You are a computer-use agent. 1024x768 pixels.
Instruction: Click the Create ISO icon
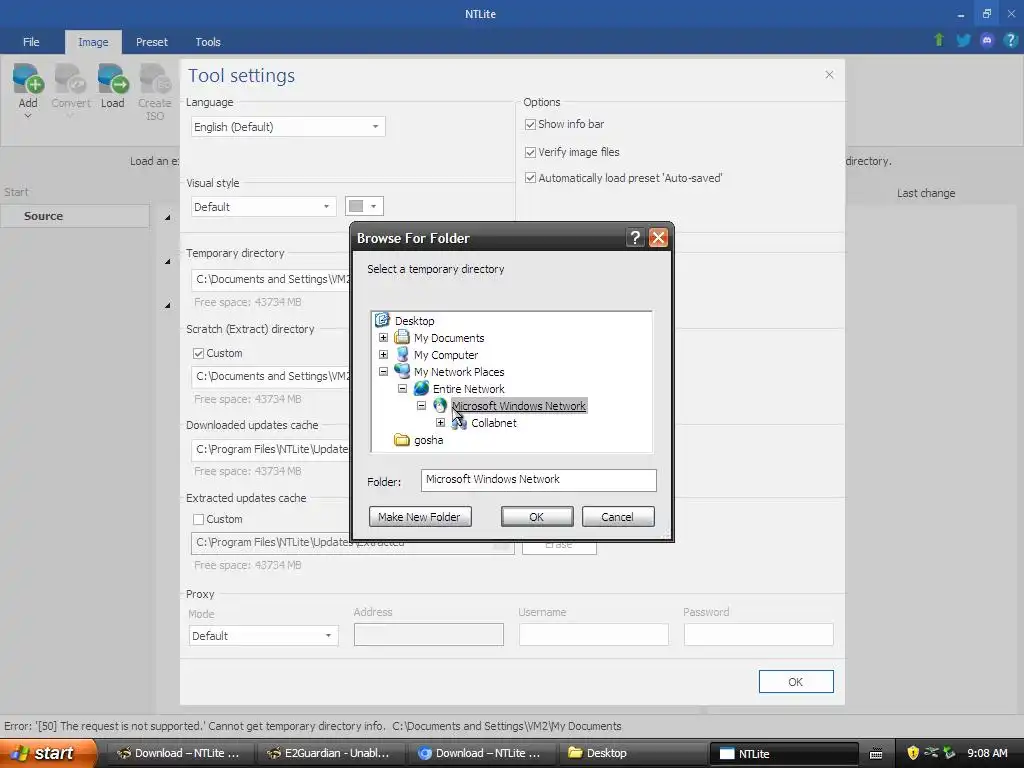155,79
